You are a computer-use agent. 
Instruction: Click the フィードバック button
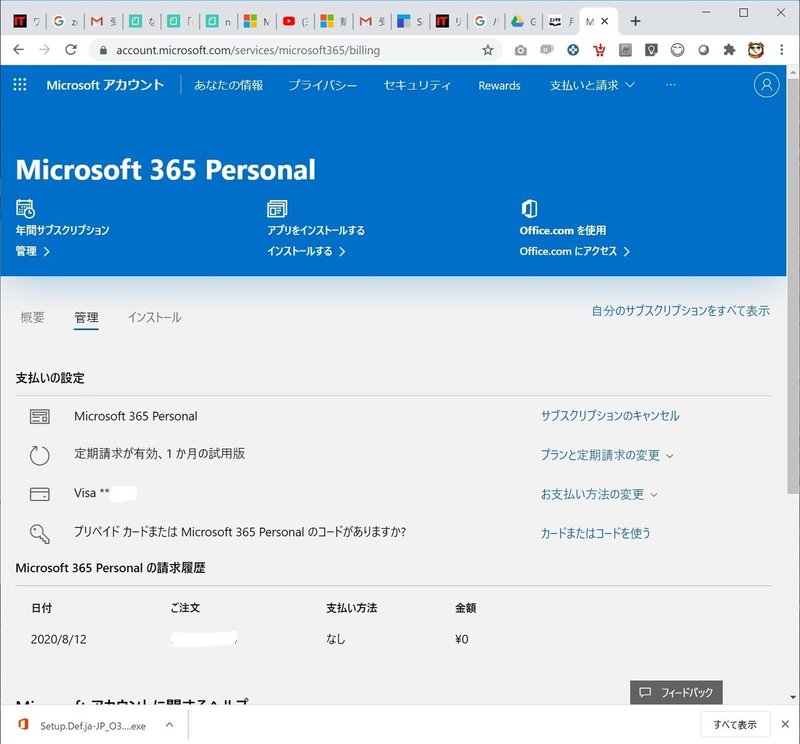coord(676,692)
